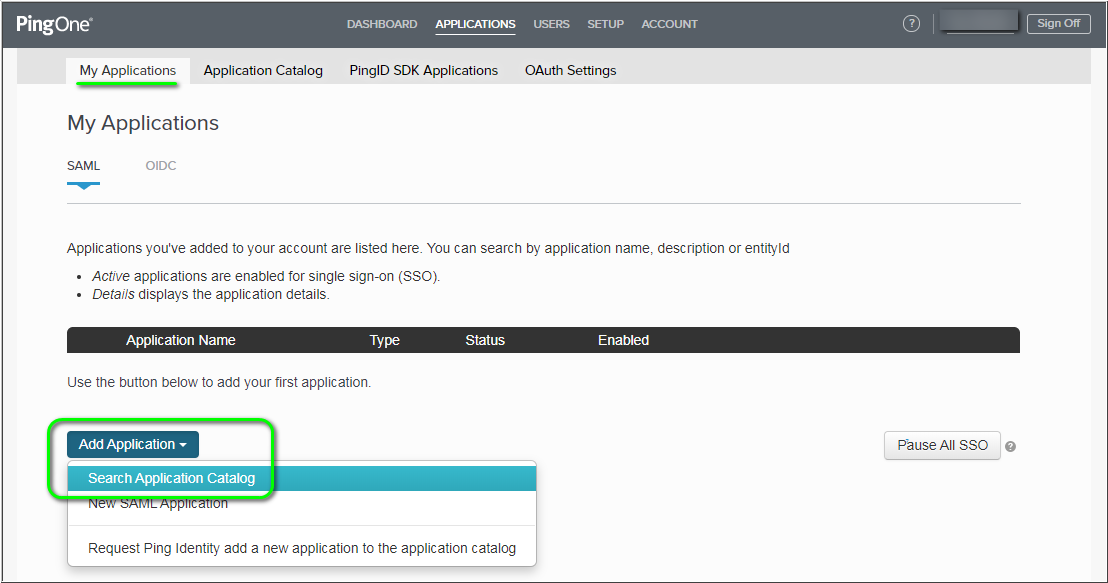The image size is (1108, 583).
Task: Go to the Account section
Action: click(x=669, y=24)
